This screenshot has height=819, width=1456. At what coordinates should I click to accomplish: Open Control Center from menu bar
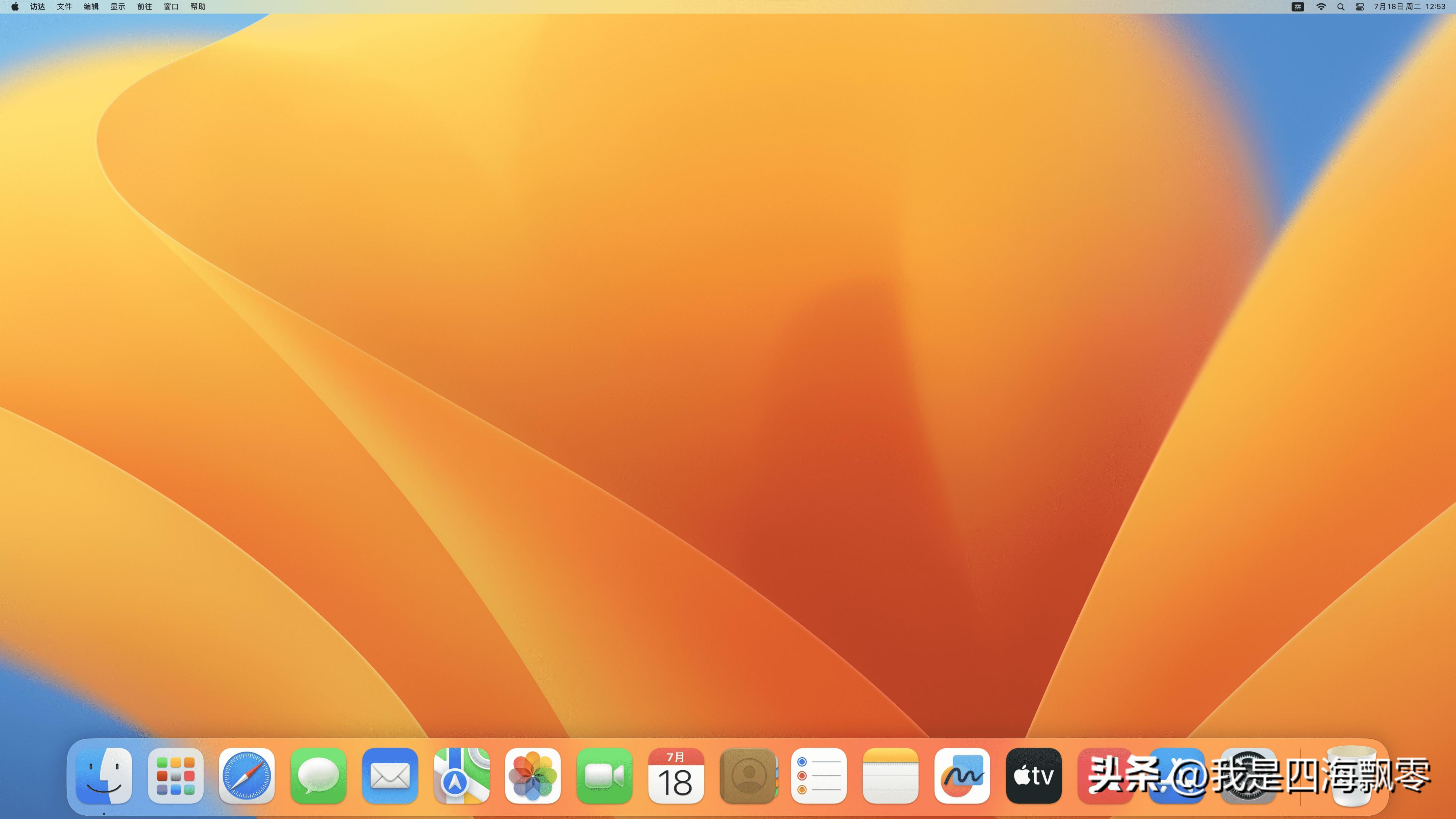[1360, 7]
